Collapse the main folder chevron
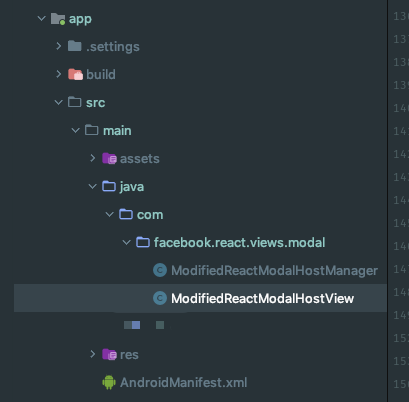Screen dimensions: 409x402 pyautogui.click(x=76, y=130)
